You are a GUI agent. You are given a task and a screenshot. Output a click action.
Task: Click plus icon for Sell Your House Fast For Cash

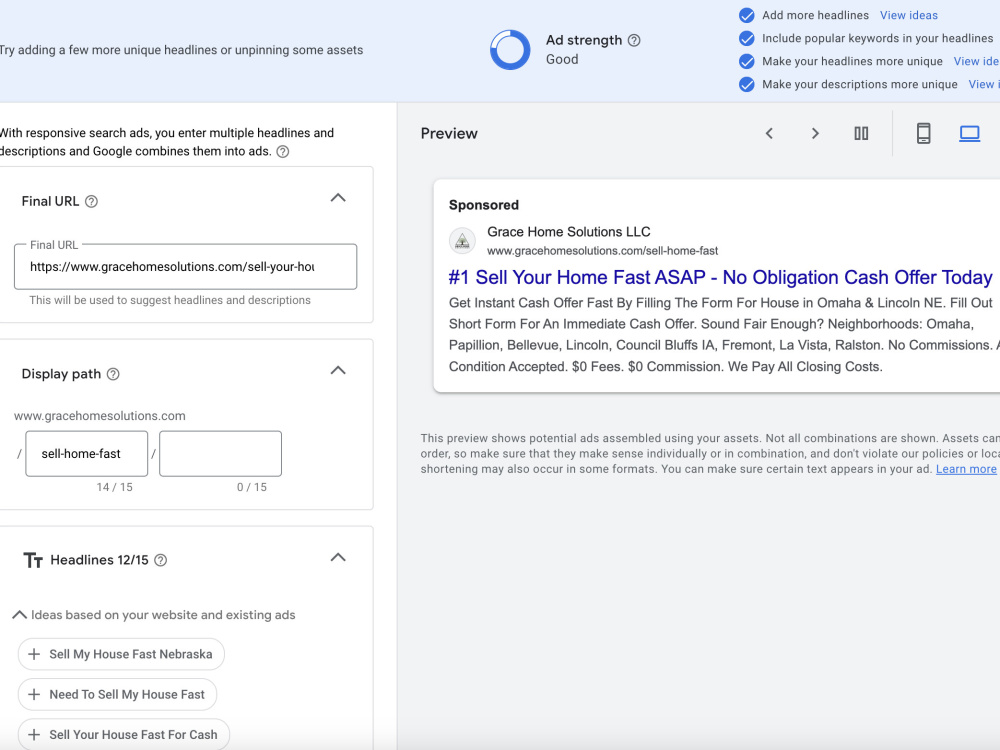coord(34,735)
